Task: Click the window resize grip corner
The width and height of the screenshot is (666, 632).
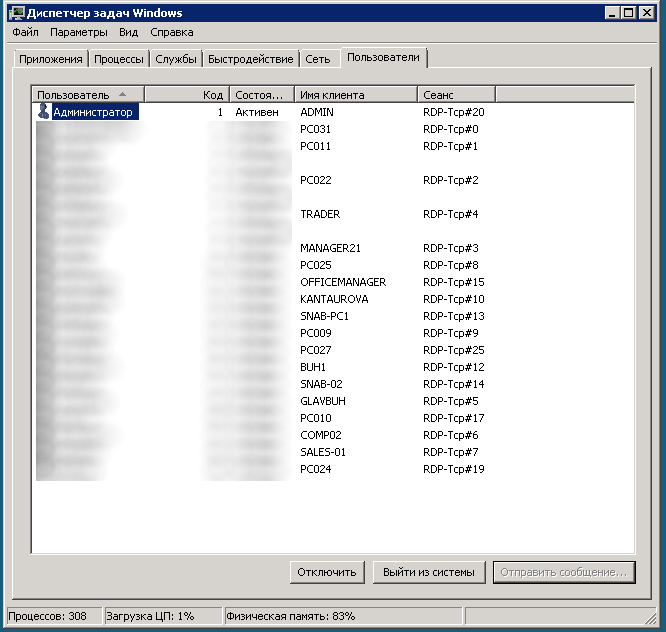Action: 650,618
